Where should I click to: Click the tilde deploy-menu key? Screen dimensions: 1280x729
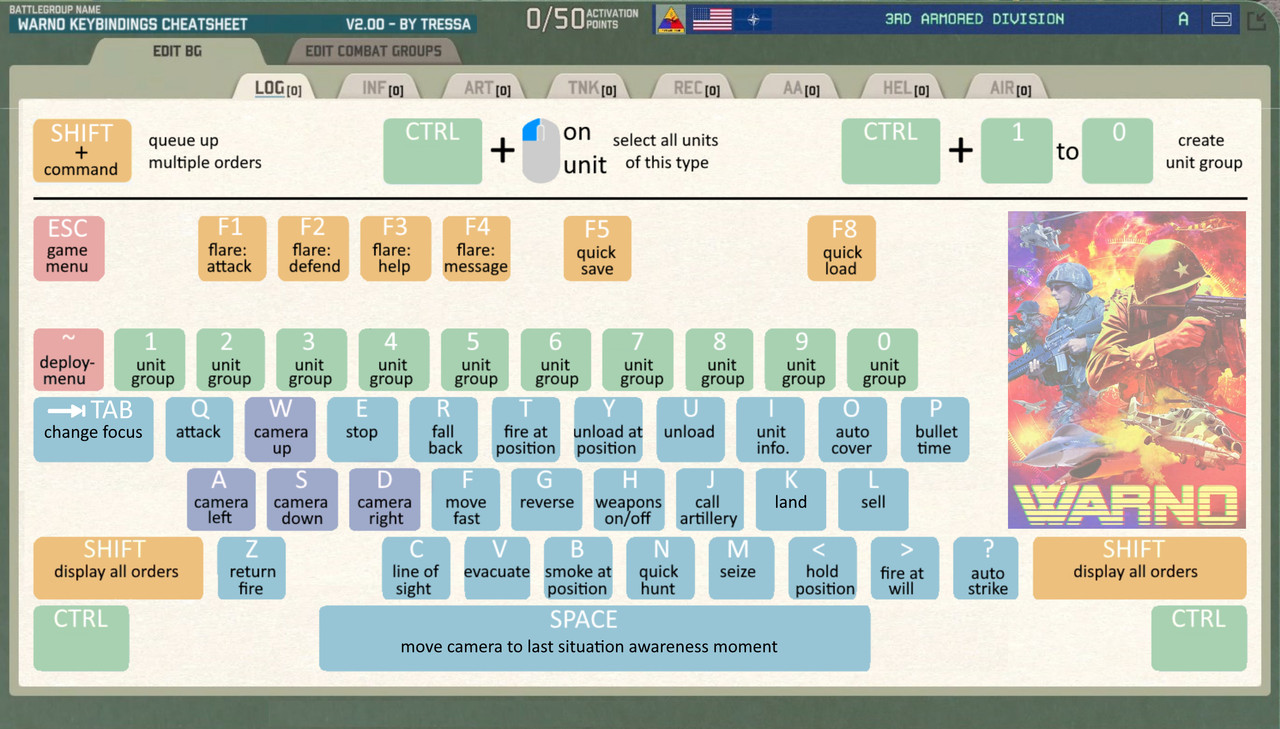coord(68,359)
